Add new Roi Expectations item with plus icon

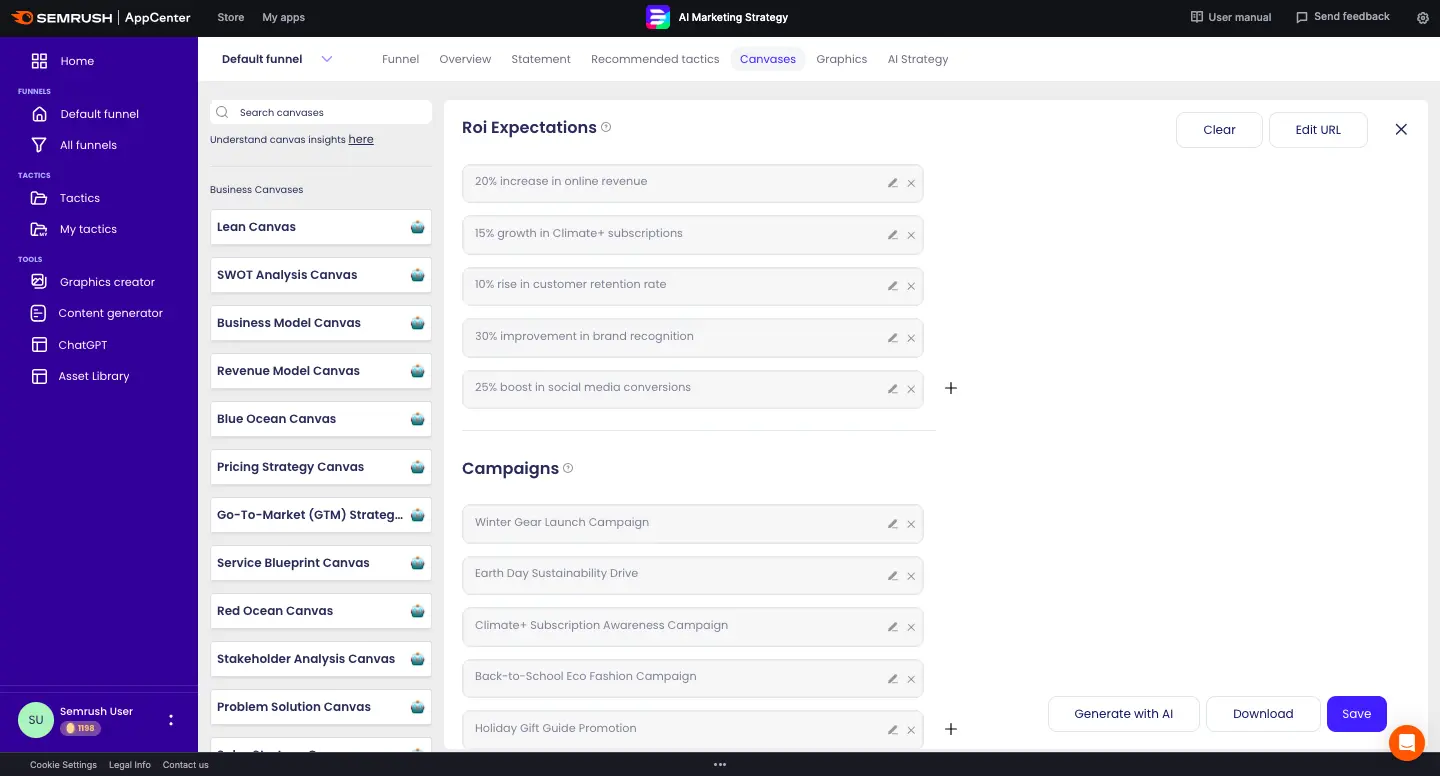pyautogui.click(x=951, y=388)
